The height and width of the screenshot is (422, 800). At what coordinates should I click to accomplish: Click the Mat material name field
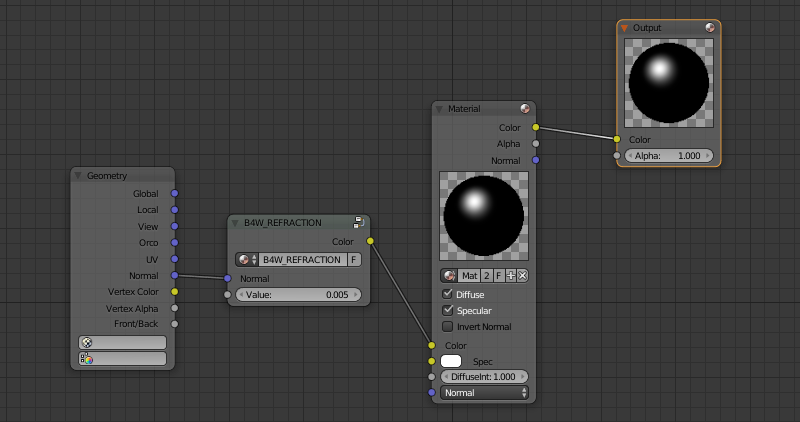pos(470,275)
